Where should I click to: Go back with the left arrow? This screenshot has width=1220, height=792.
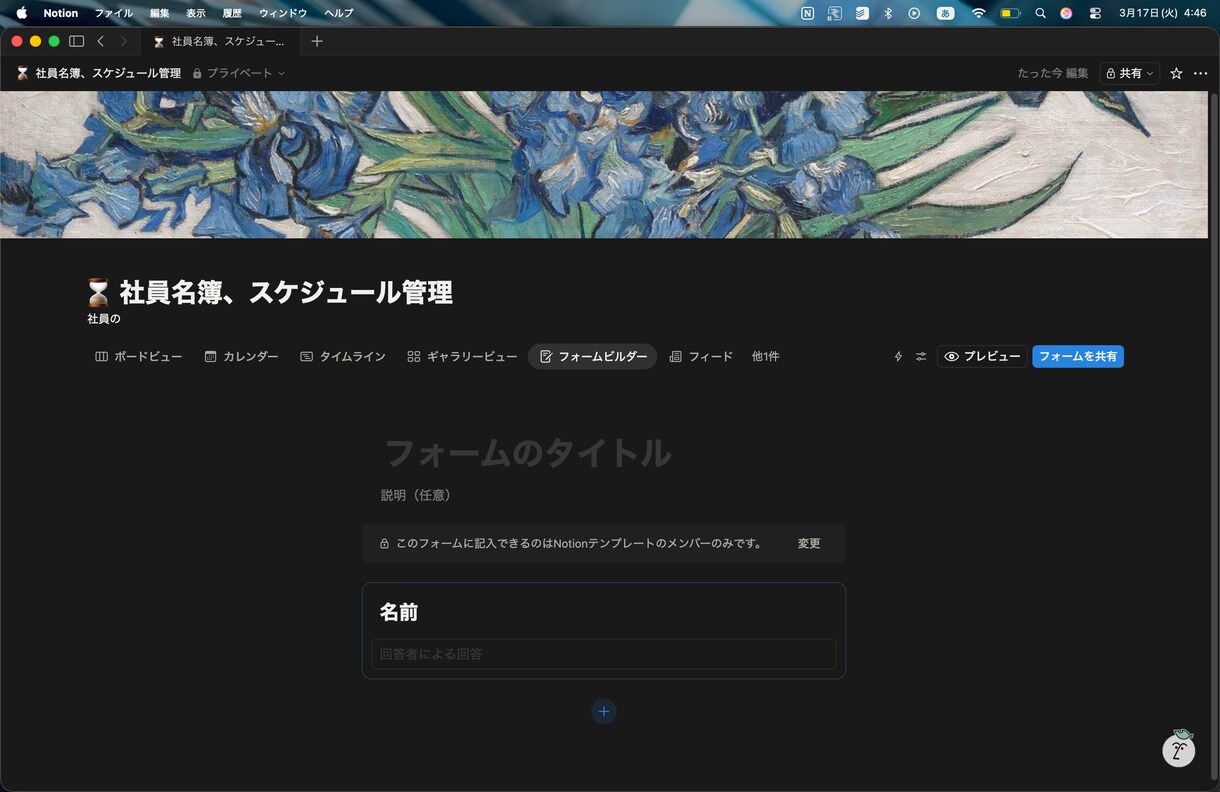pos(101,41)
